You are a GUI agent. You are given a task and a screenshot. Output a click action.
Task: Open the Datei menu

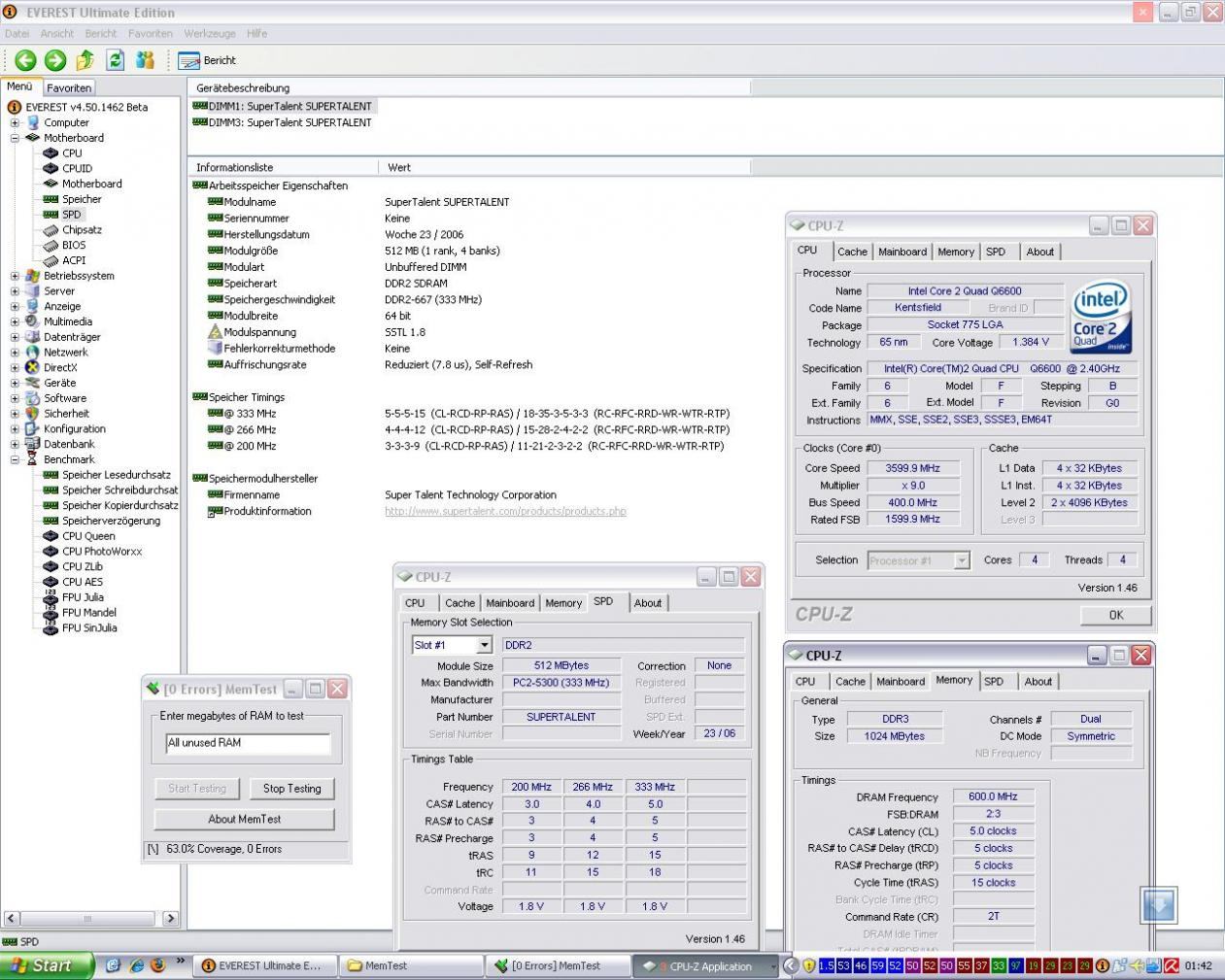click(17, 33)
